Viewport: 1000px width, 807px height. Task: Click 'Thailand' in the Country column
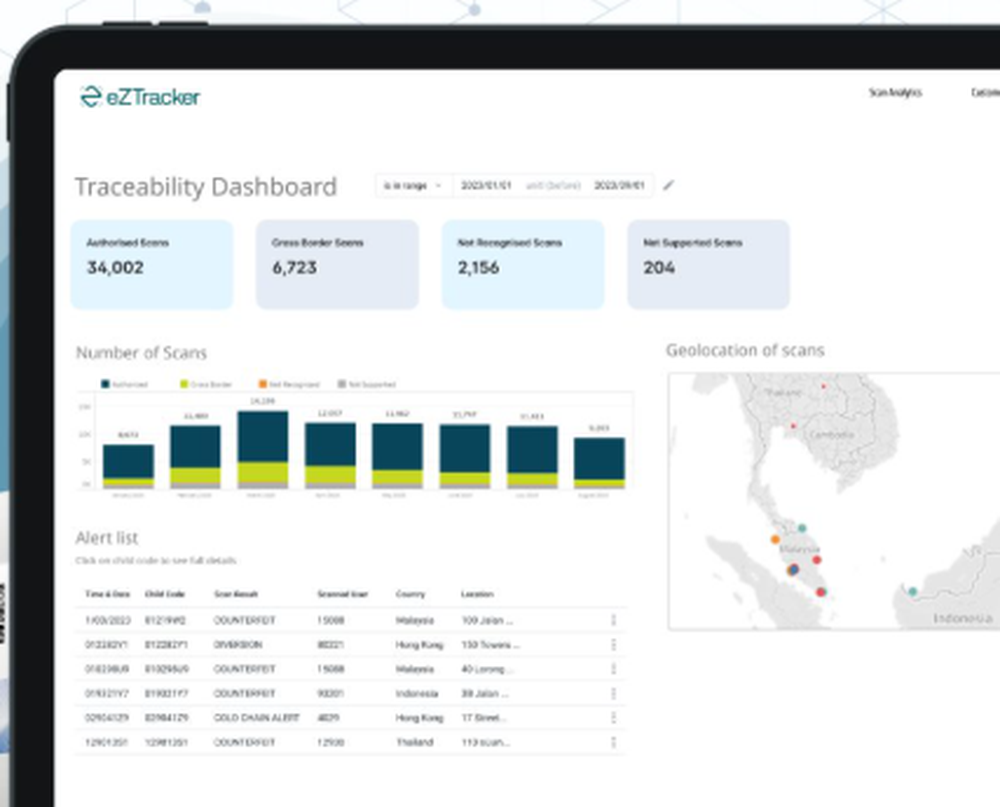[x=415, y=743]
